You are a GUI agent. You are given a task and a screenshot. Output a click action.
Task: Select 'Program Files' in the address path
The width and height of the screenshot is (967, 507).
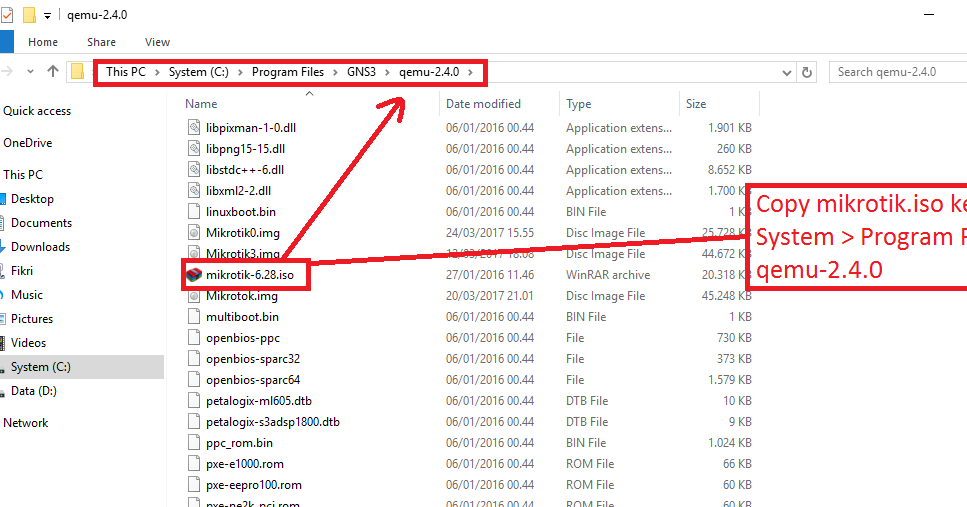coord(287,72)
